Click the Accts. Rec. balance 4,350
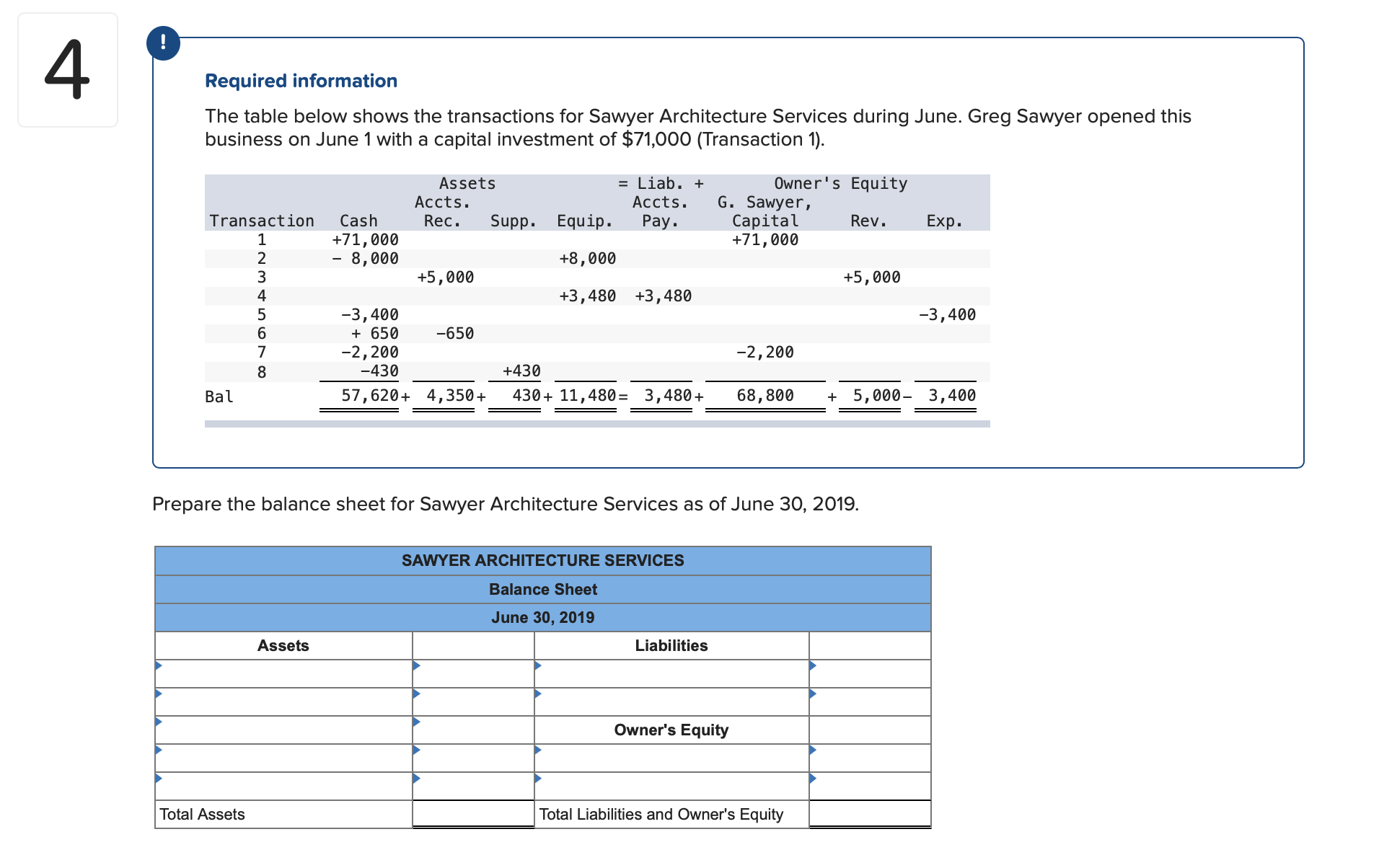The image size is (1379, 868). tap(450, 395)
